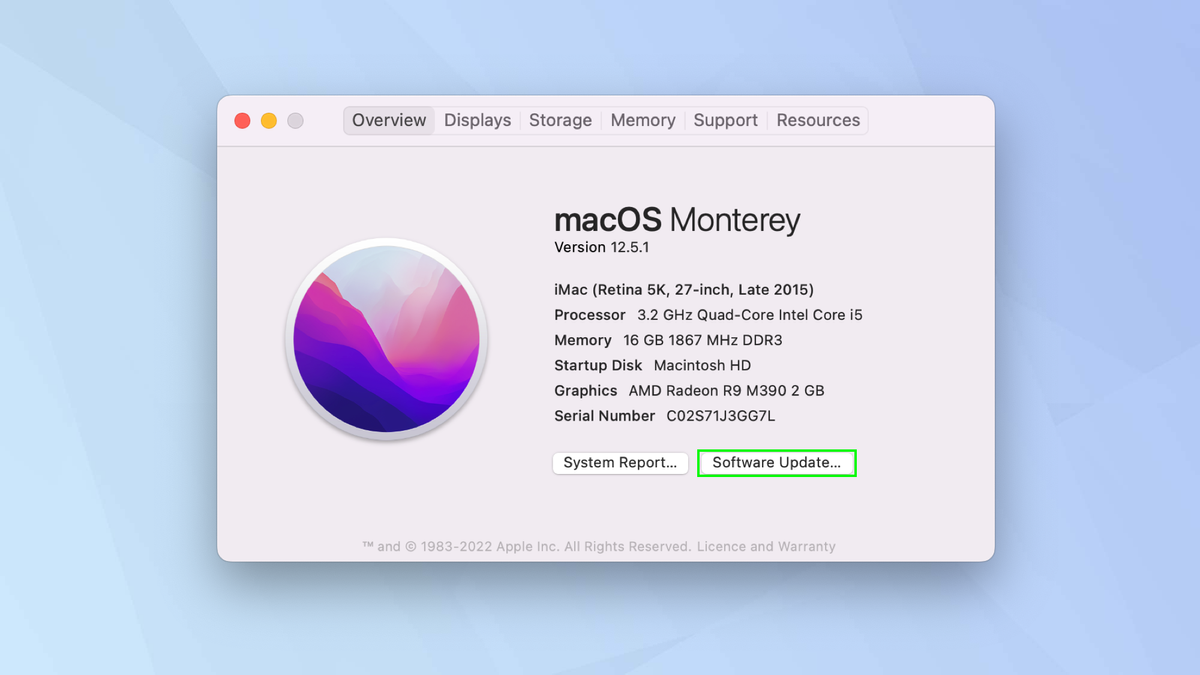Click the AMD Radeon graphics line

pyautogui.click(x=689, y=390)
